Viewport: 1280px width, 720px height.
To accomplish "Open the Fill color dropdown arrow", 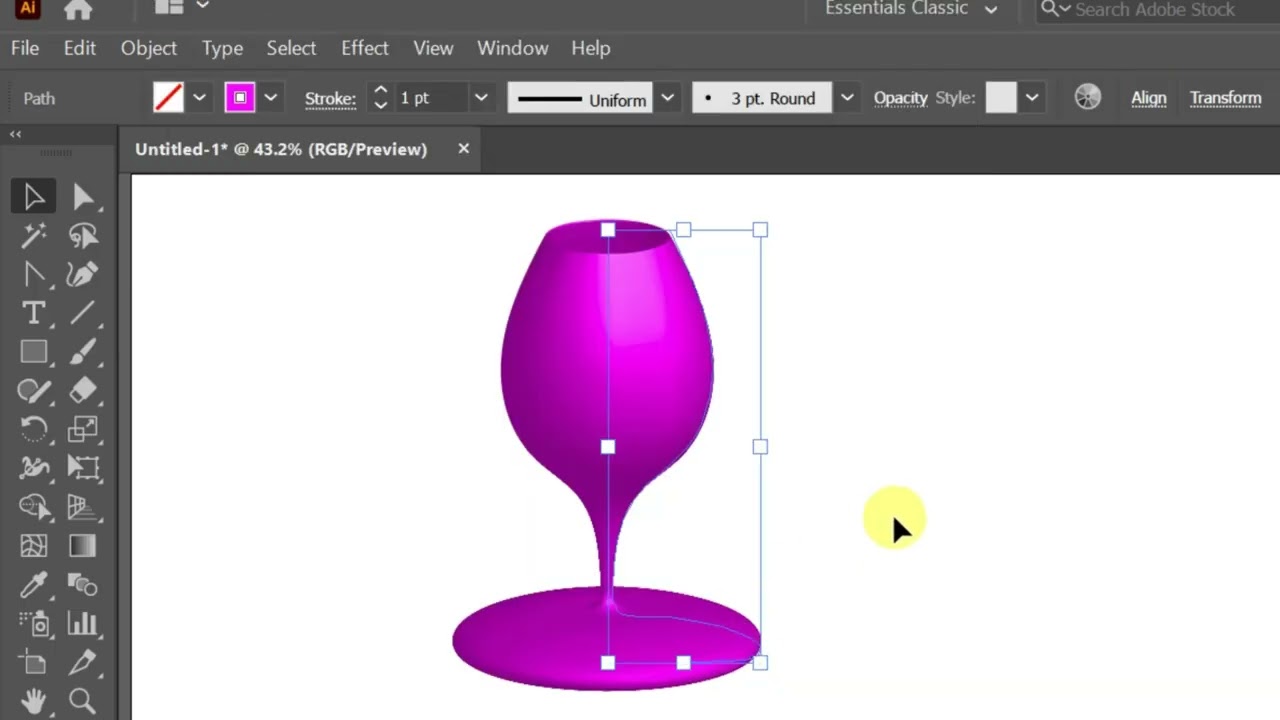I will 199,98.
